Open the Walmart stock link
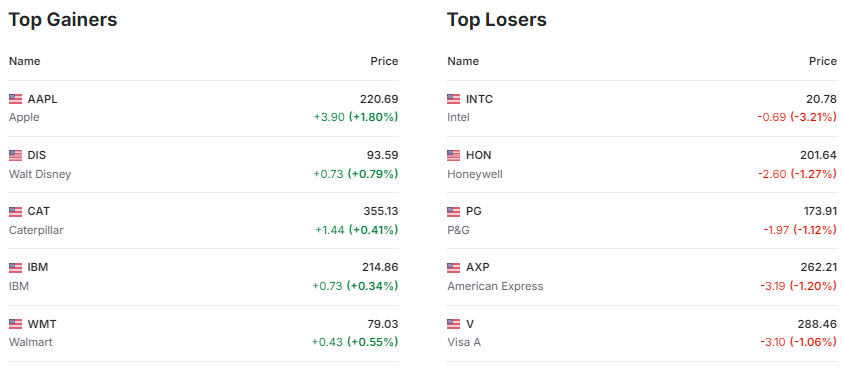The image size is (843, 378). click(x=31, y=342)
